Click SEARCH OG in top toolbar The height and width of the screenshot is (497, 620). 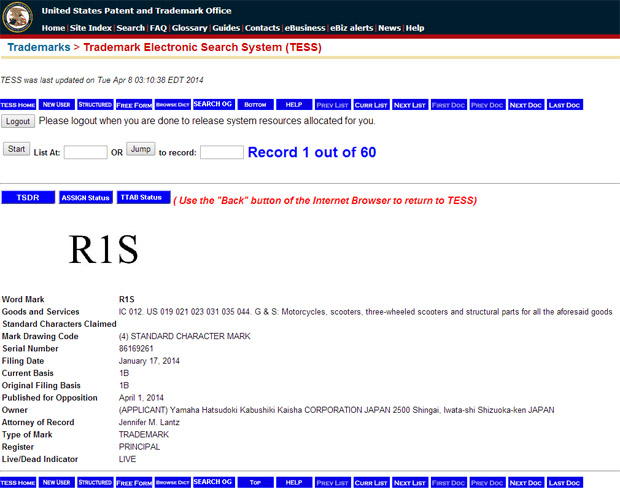[214, 104]
